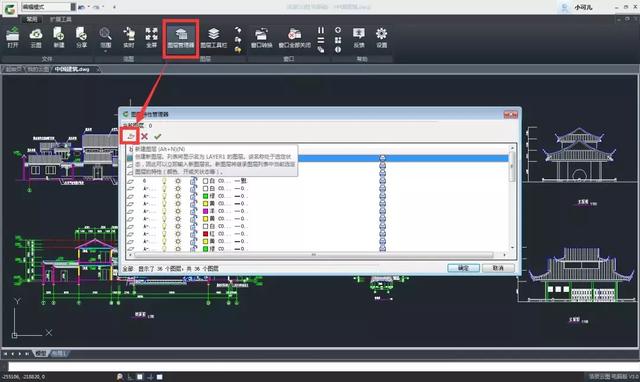
Task: Toggle the lightbulb on layer 0 row
Action: coord(164,180)
